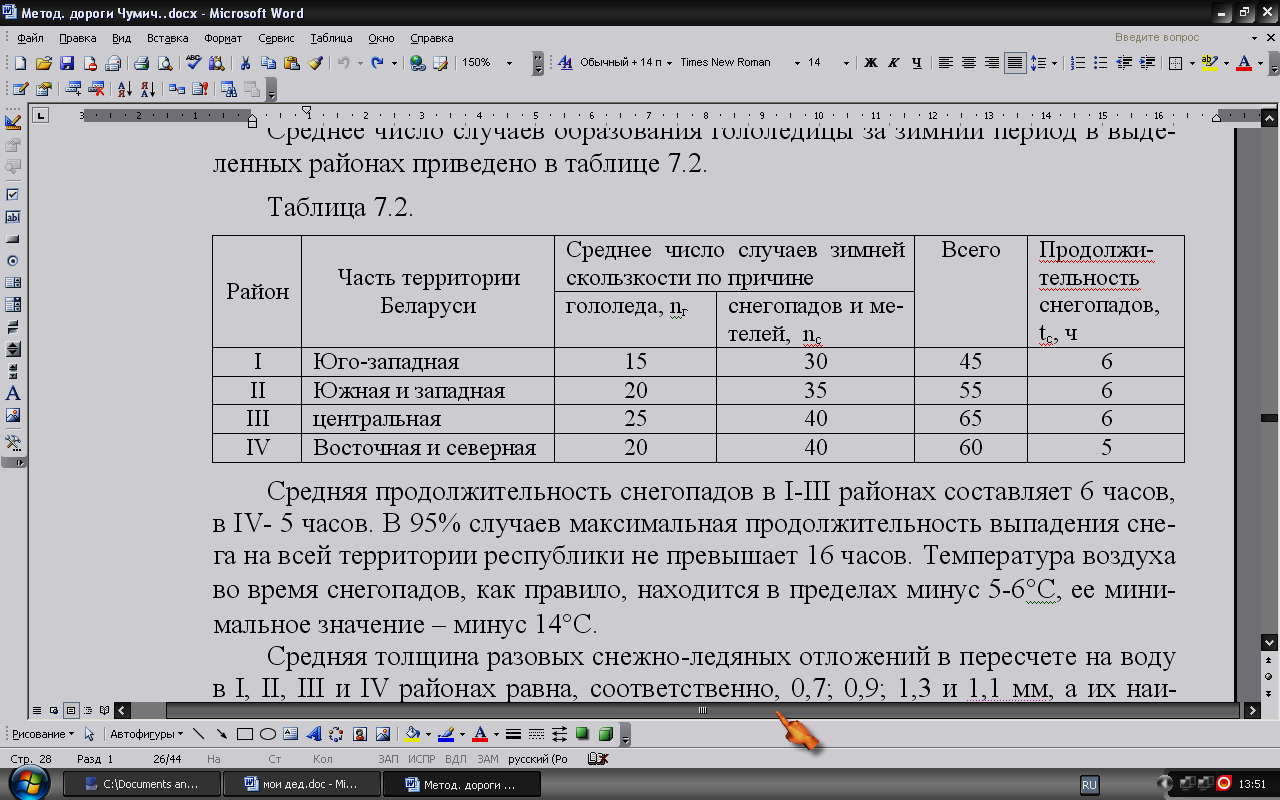Open the Tables and Borders toolbar icon

[440, 63]
